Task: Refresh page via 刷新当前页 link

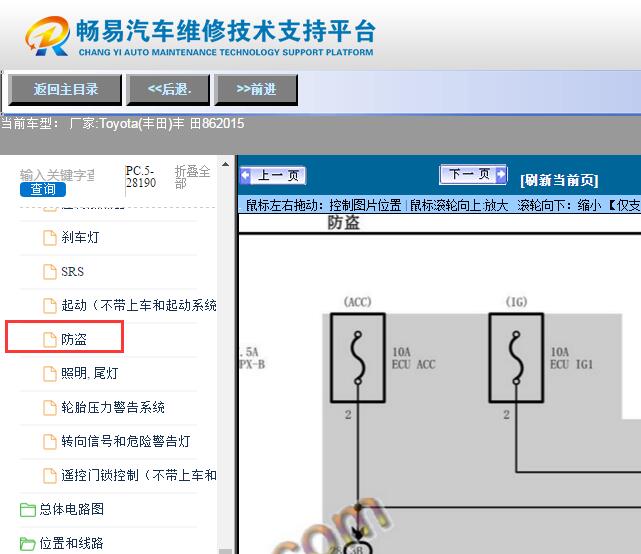Action: coord(559,180)
